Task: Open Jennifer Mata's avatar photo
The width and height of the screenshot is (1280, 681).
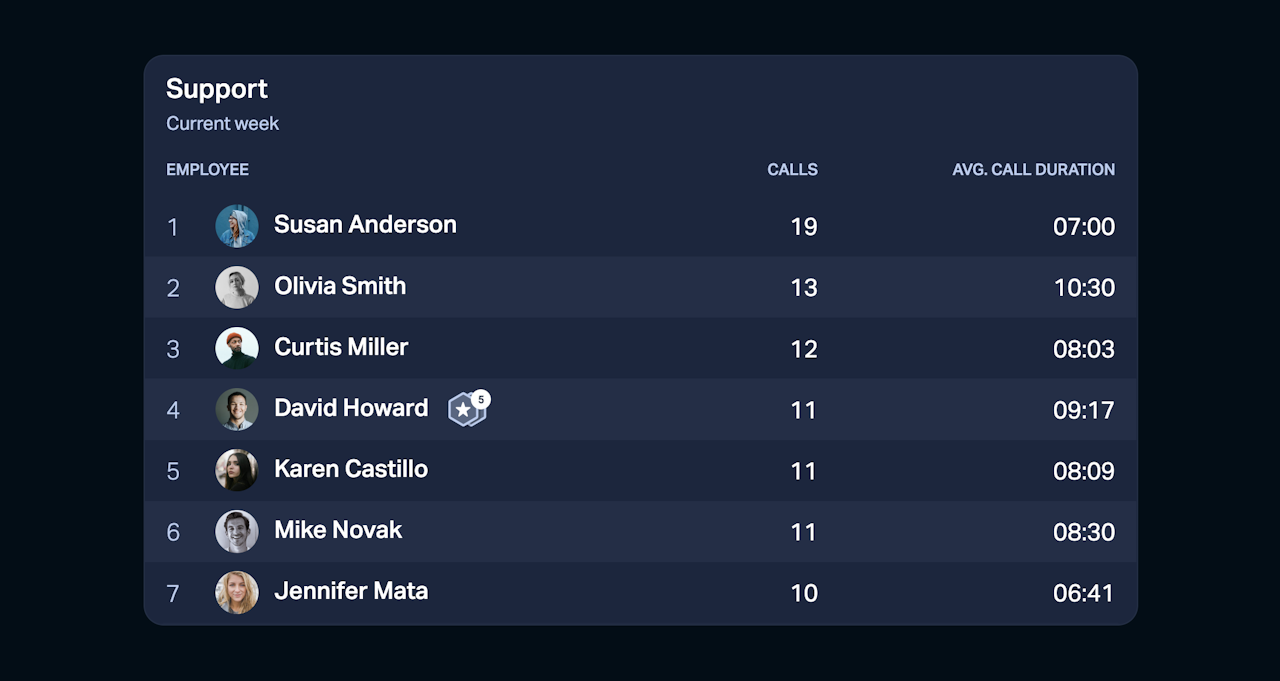Action: tap(237, 592)
